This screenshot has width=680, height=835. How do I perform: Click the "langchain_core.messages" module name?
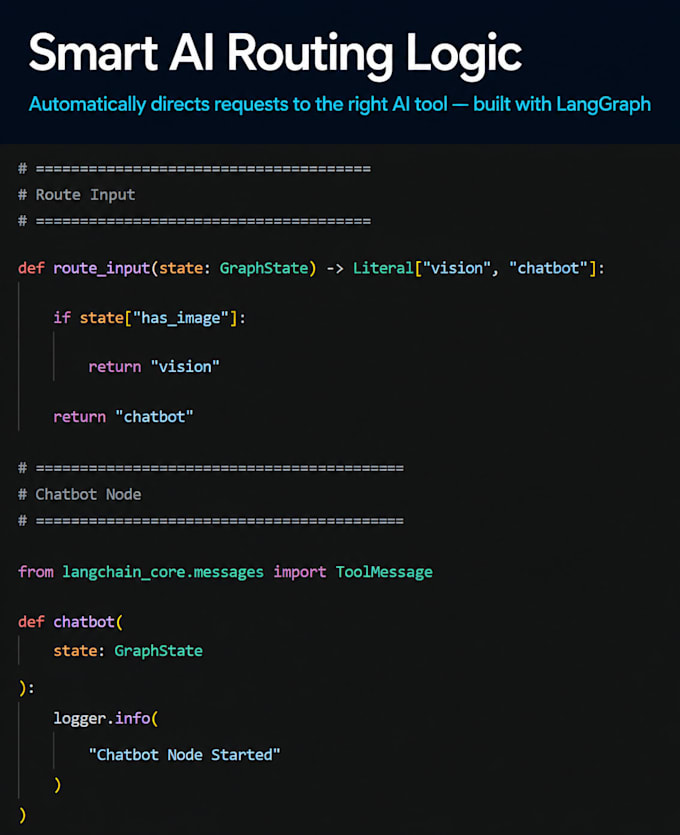click(163, 572)
